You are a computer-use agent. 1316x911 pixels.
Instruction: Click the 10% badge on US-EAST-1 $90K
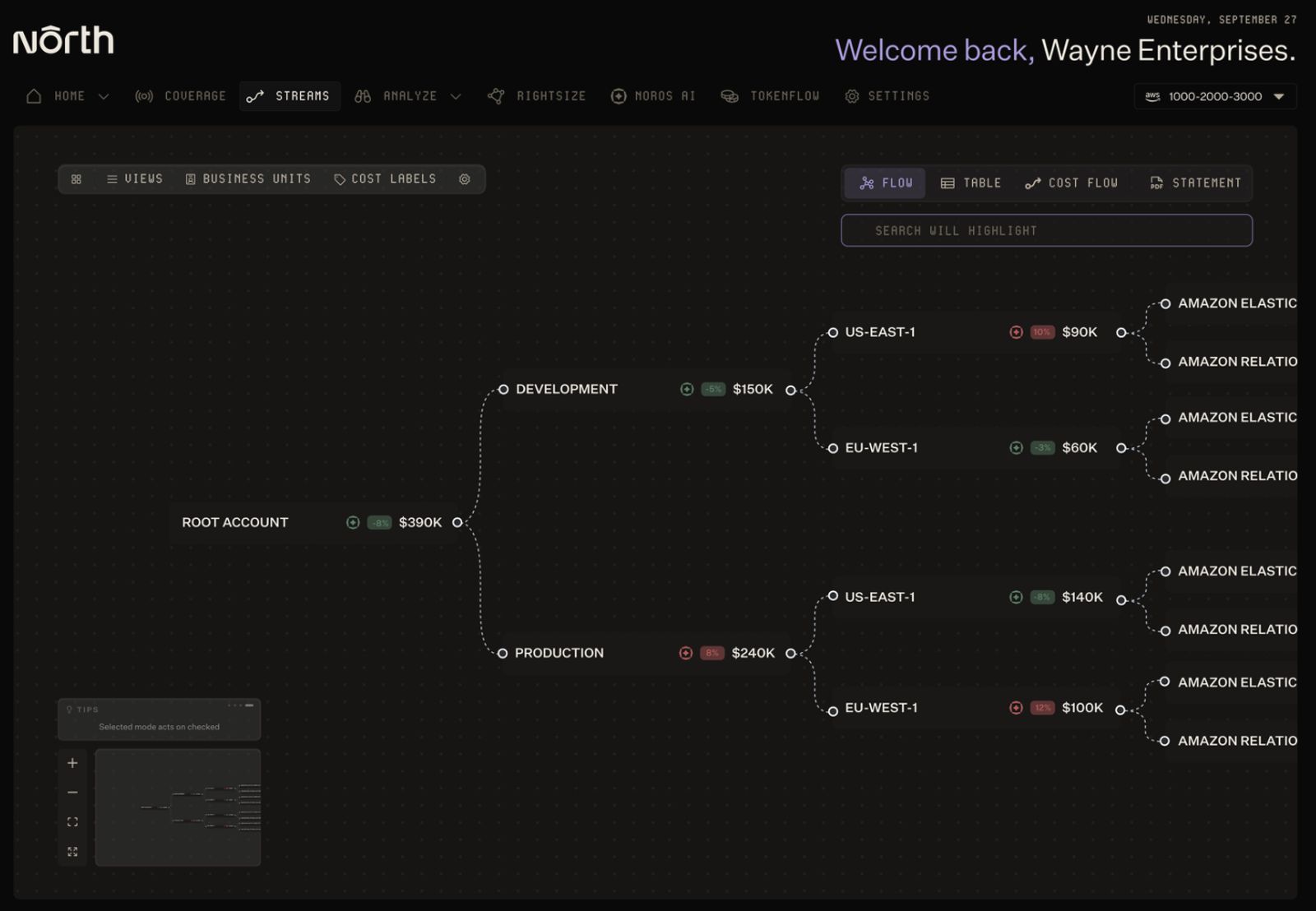tap(1042, 332)
